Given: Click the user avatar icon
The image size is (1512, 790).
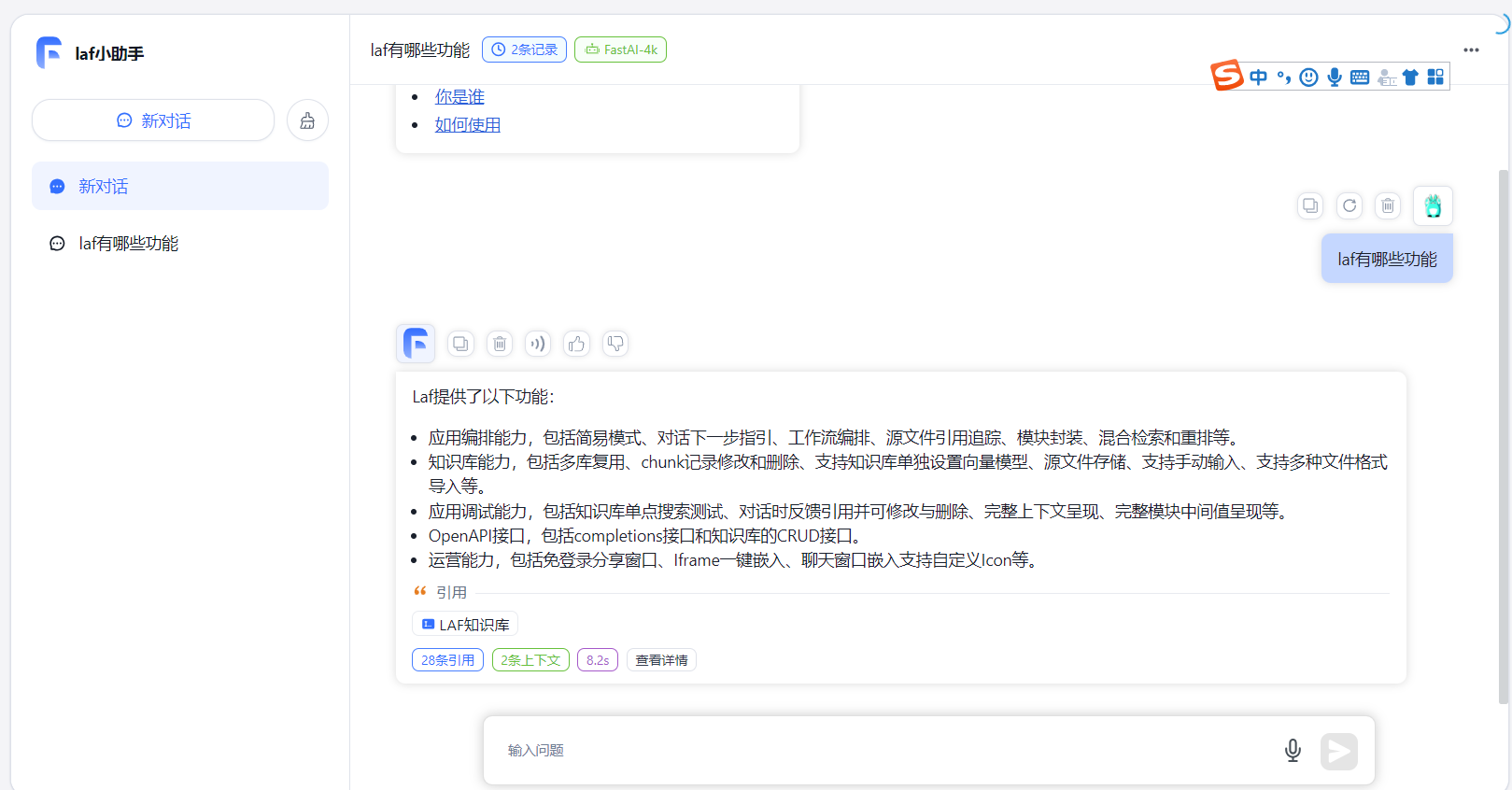Looking at the screenshot, I should pyautogui.click(x=1433, y=205).
